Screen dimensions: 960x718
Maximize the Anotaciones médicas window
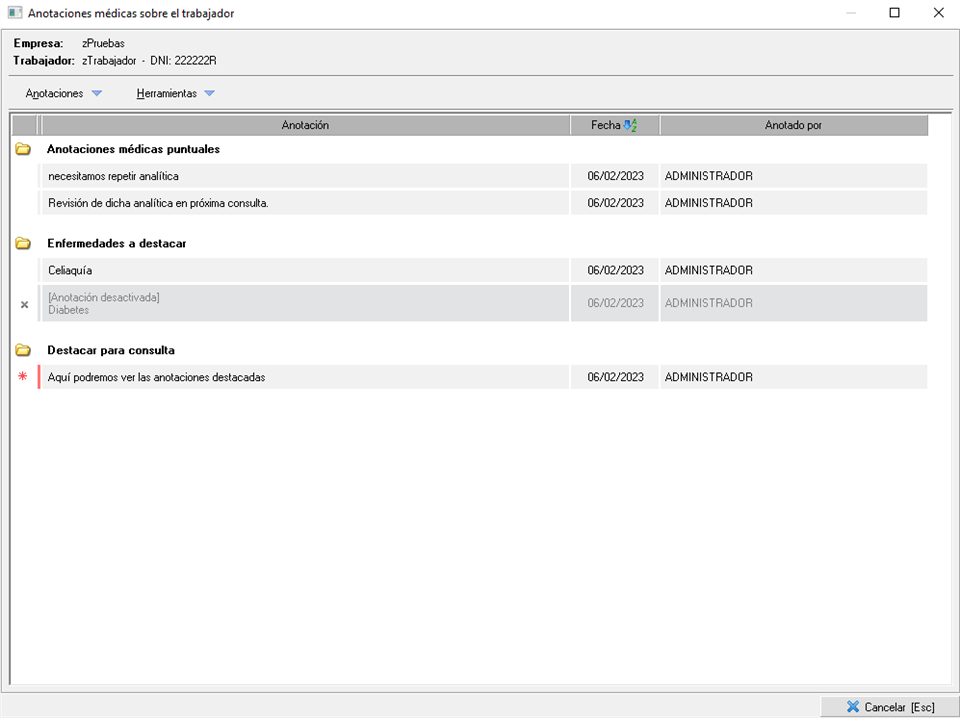coord(894,13)
